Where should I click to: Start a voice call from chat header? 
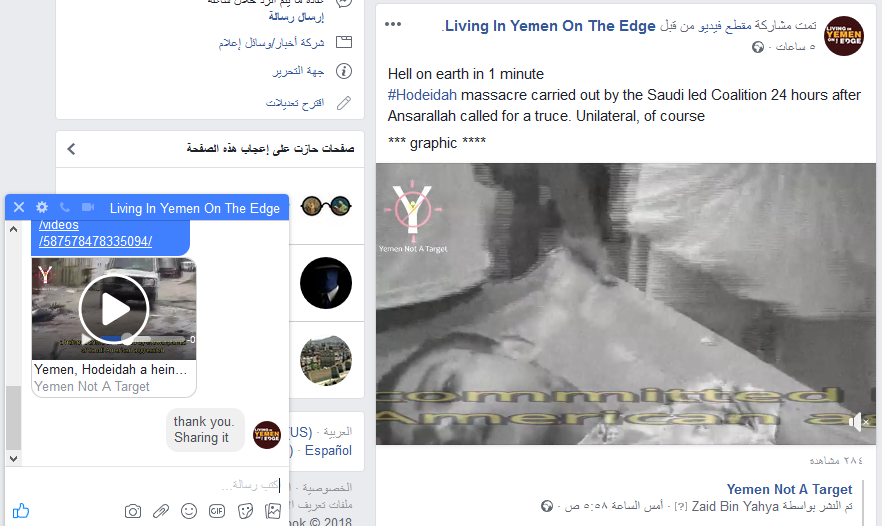pos(65,207)
